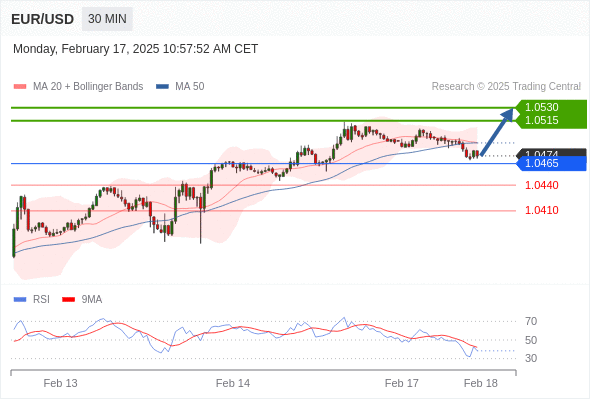This screenshot has height=400, width=590.
Task: Click the EUR/USD pair title
Action: 43,19
